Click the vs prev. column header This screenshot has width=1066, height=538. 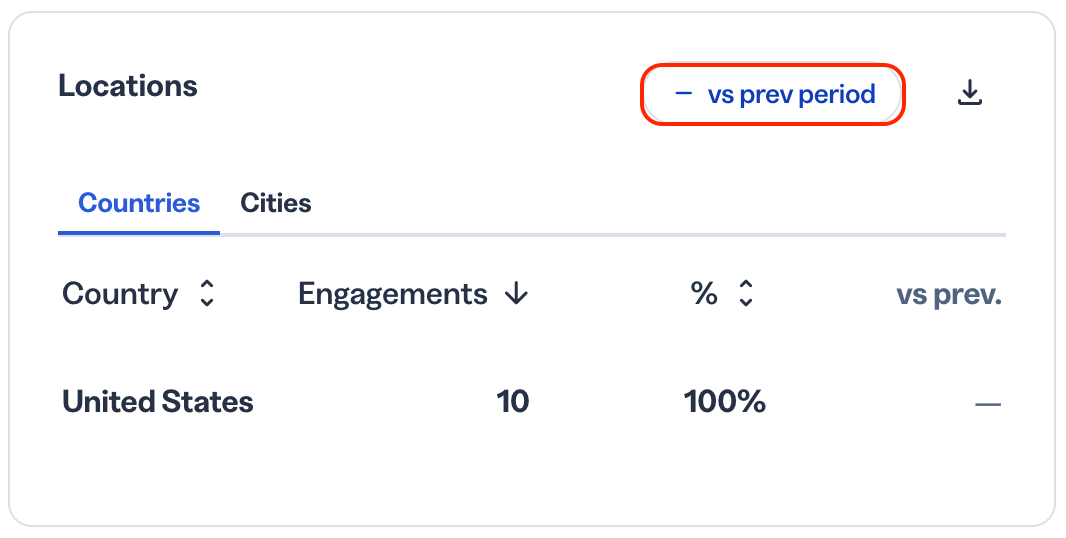coord(949,295)
